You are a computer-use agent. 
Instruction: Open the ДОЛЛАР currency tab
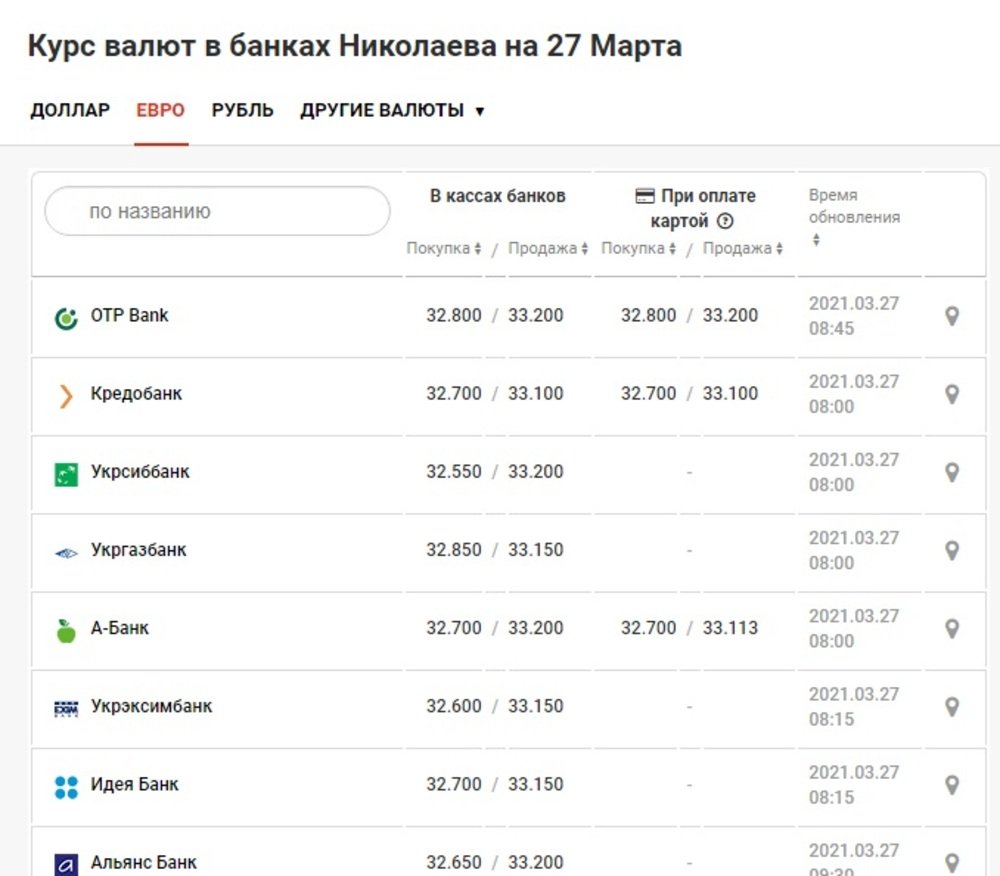70,110
